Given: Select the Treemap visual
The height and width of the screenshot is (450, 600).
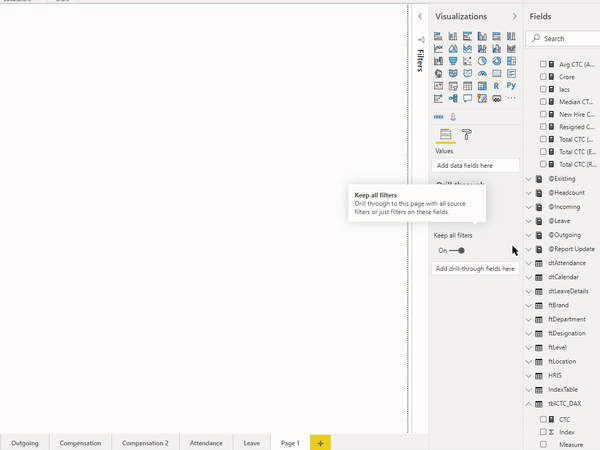Looking at the screenshot, I should pos(511,61).
